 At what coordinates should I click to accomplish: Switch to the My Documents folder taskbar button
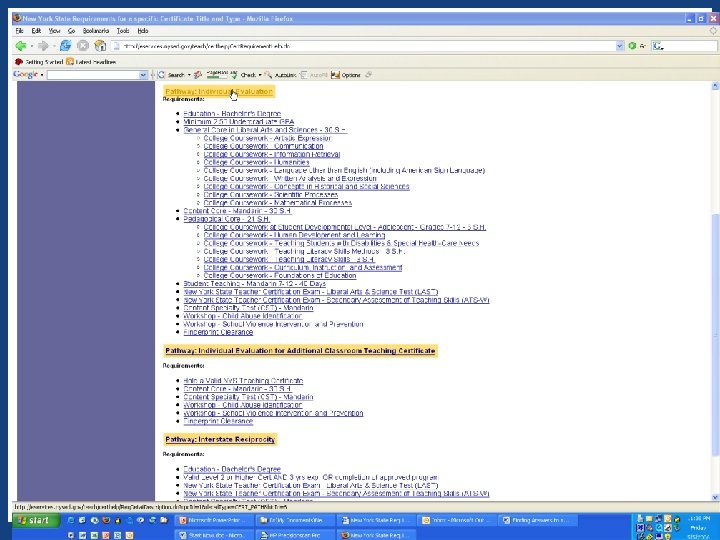[x=294, y=520]
